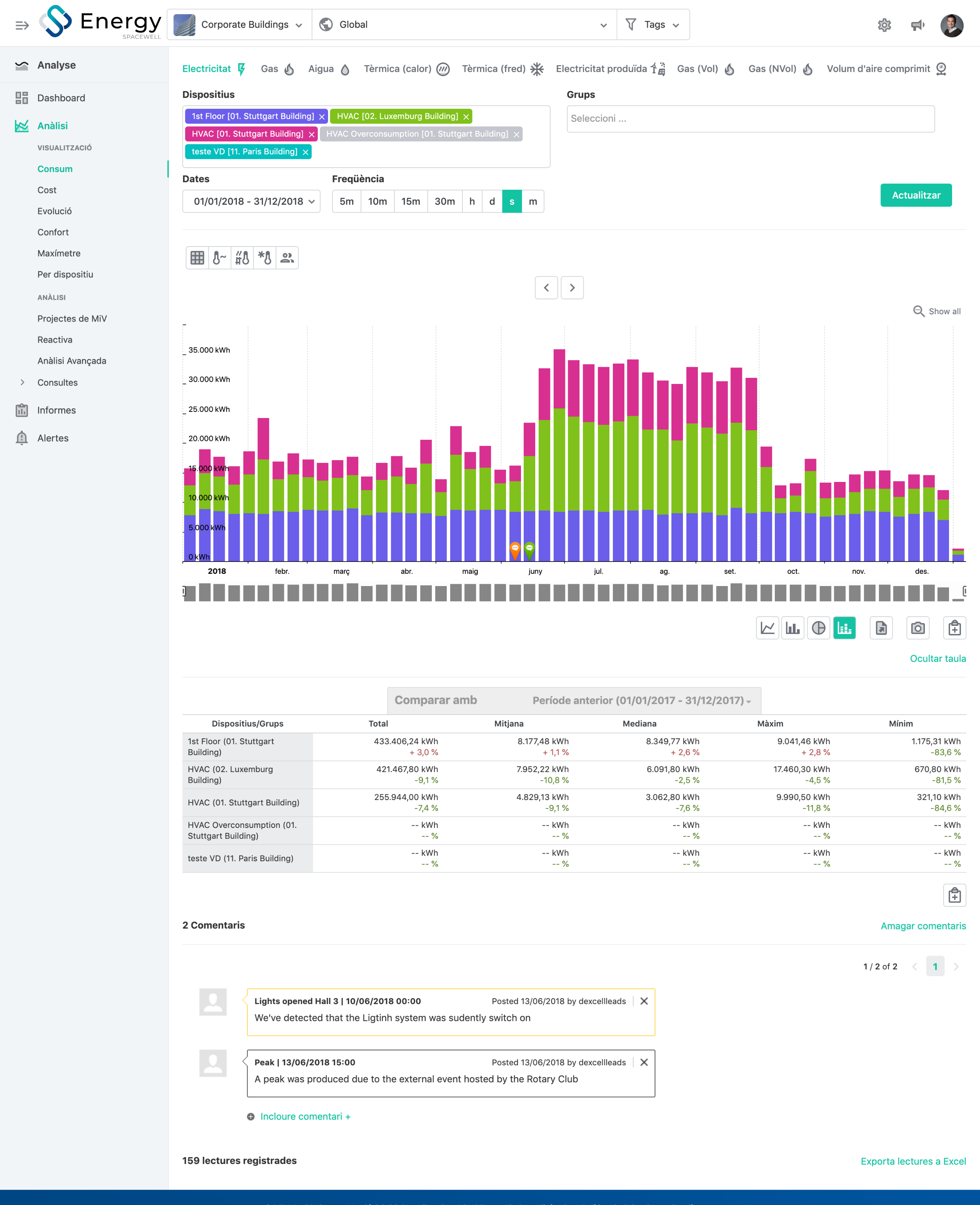The width and height of the screenshot is (980, 1205).
Task: Switch chart to pie chart view
Action: point(818,628)
